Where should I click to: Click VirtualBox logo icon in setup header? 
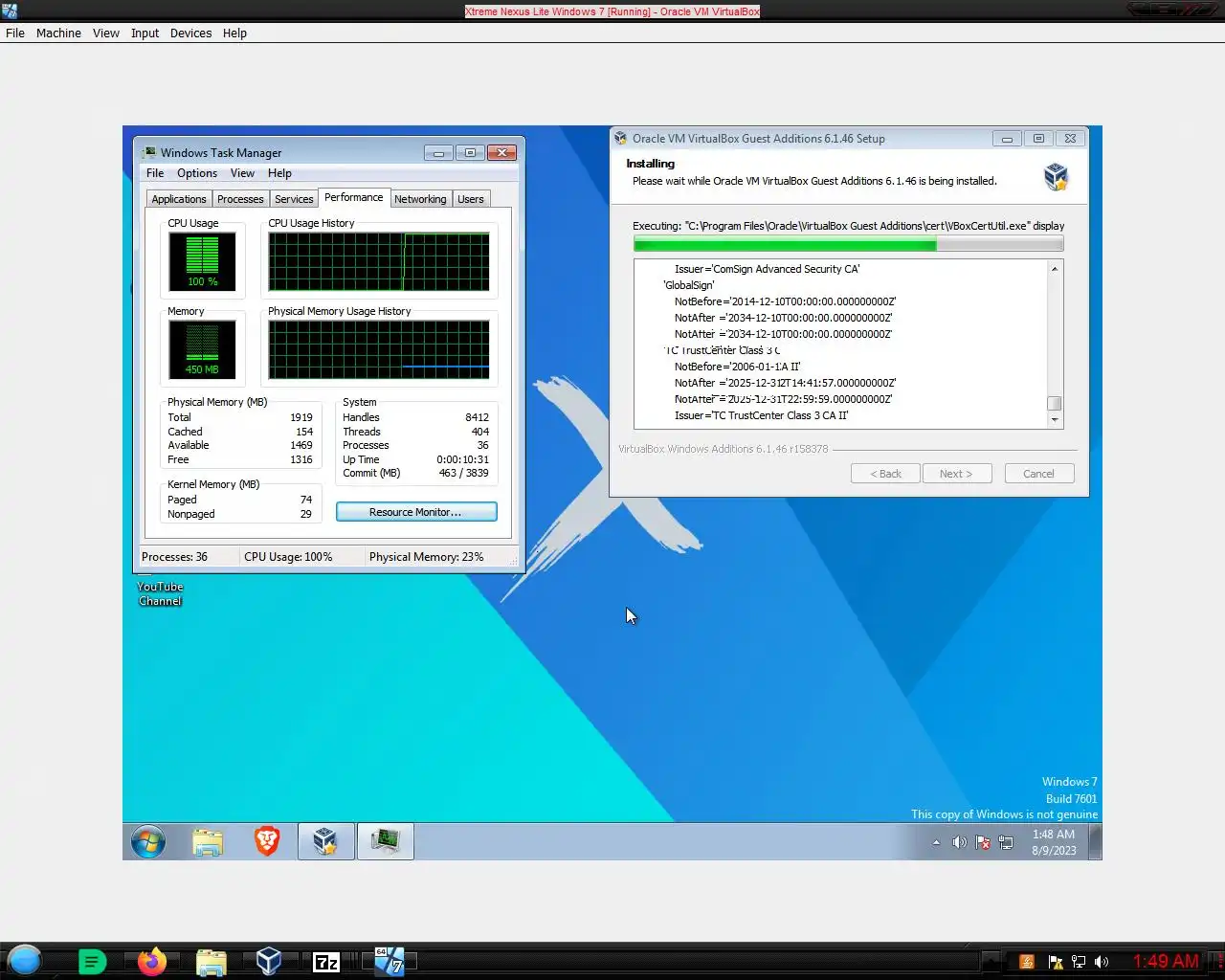tap(1056, 176)
